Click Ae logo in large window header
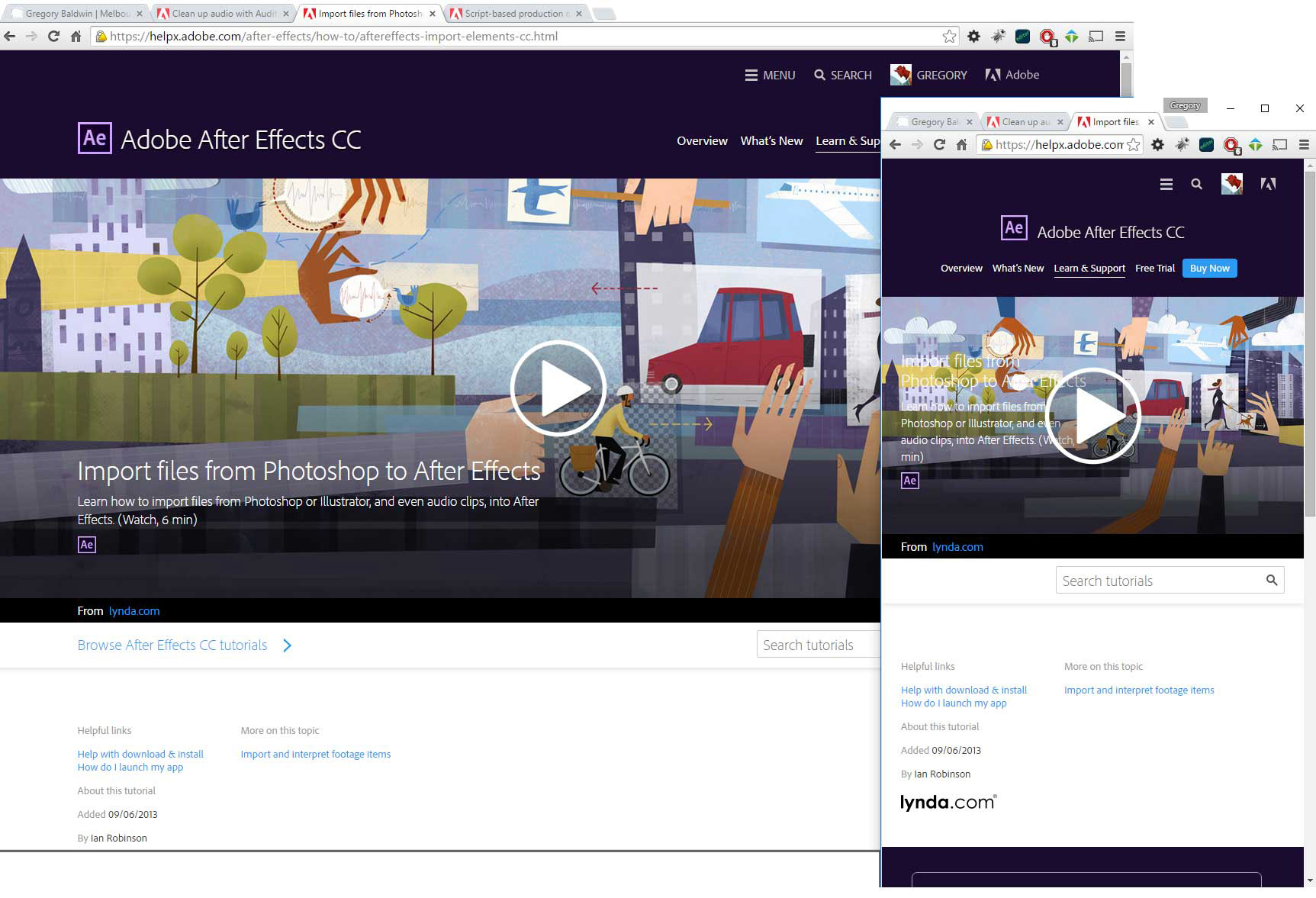The height and width of the screenshot is (898, 1316). [x=95, y=138]
